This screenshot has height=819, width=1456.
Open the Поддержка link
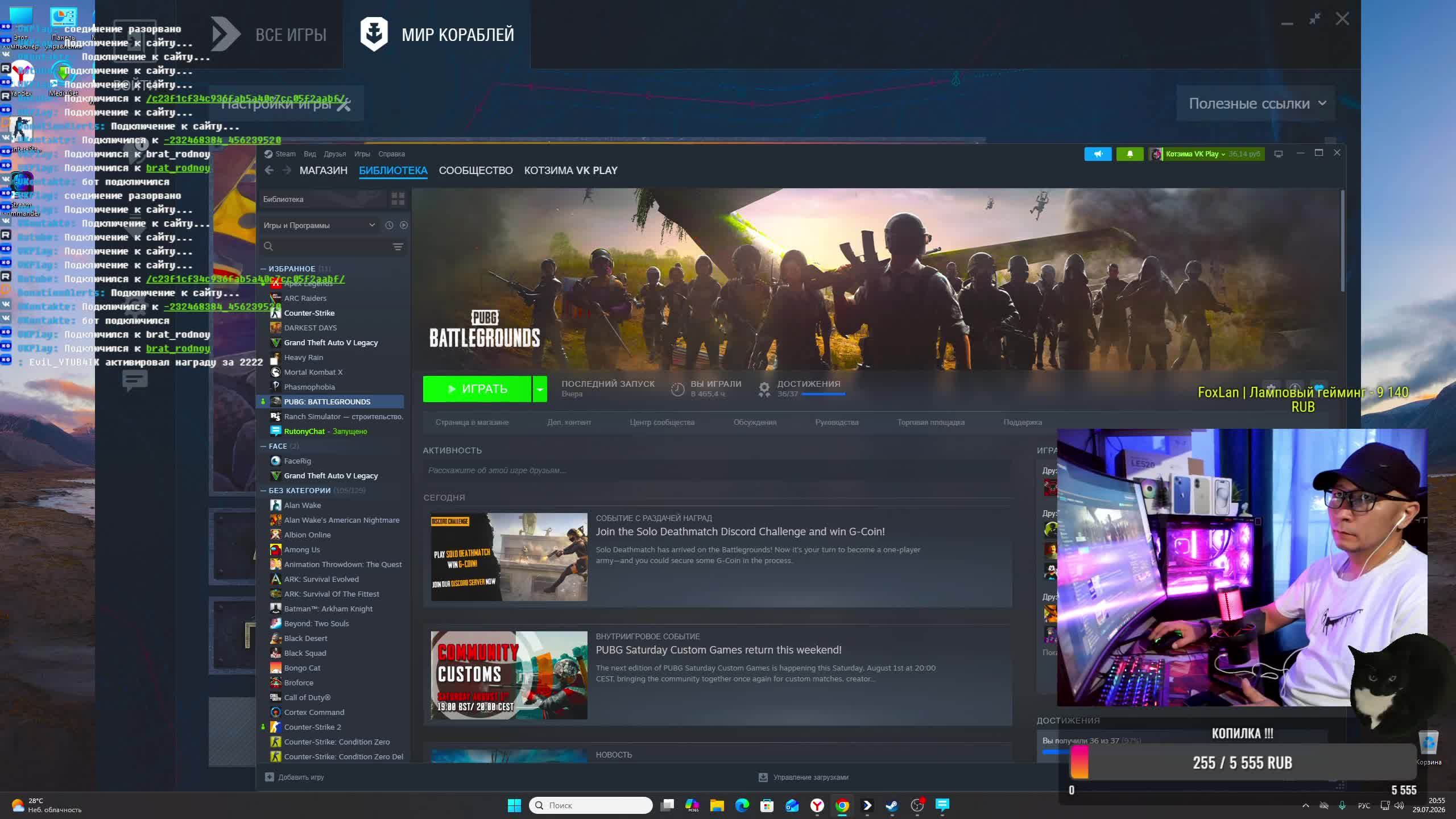pyautogui.click(x=1023, y=422)
